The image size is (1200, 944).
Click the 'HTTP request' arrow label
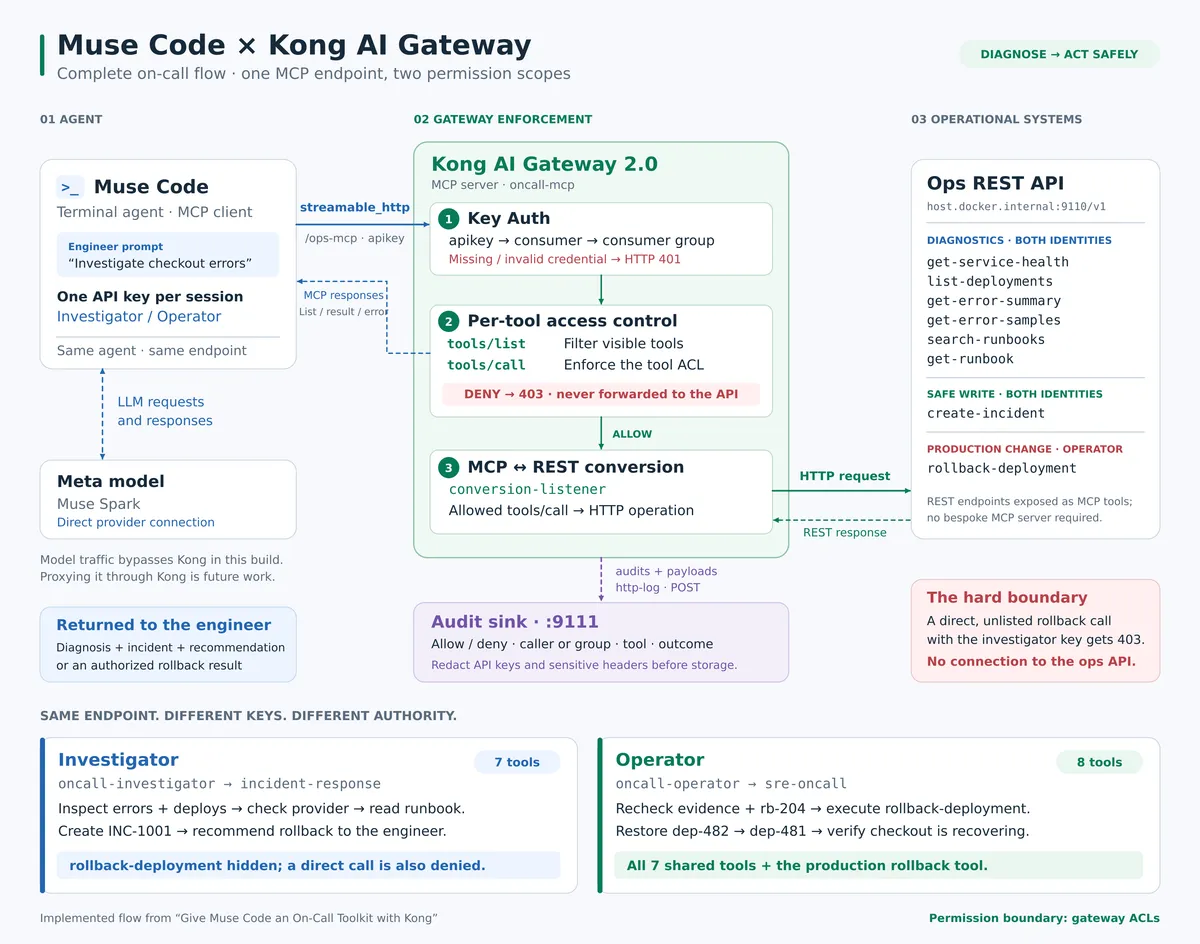tap(845, 476)
